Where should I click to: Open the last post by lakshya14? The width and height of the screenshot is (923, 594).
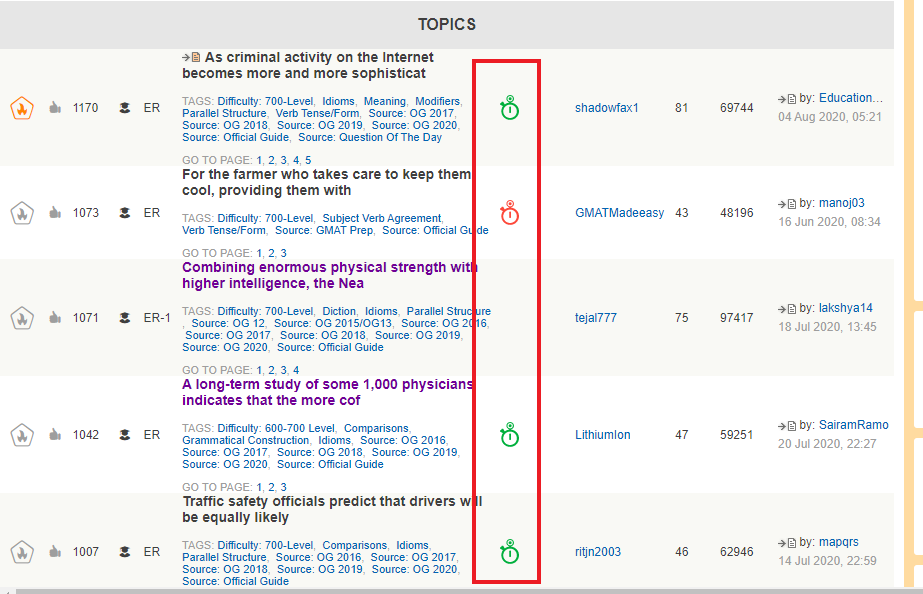[x=846, y=308]
